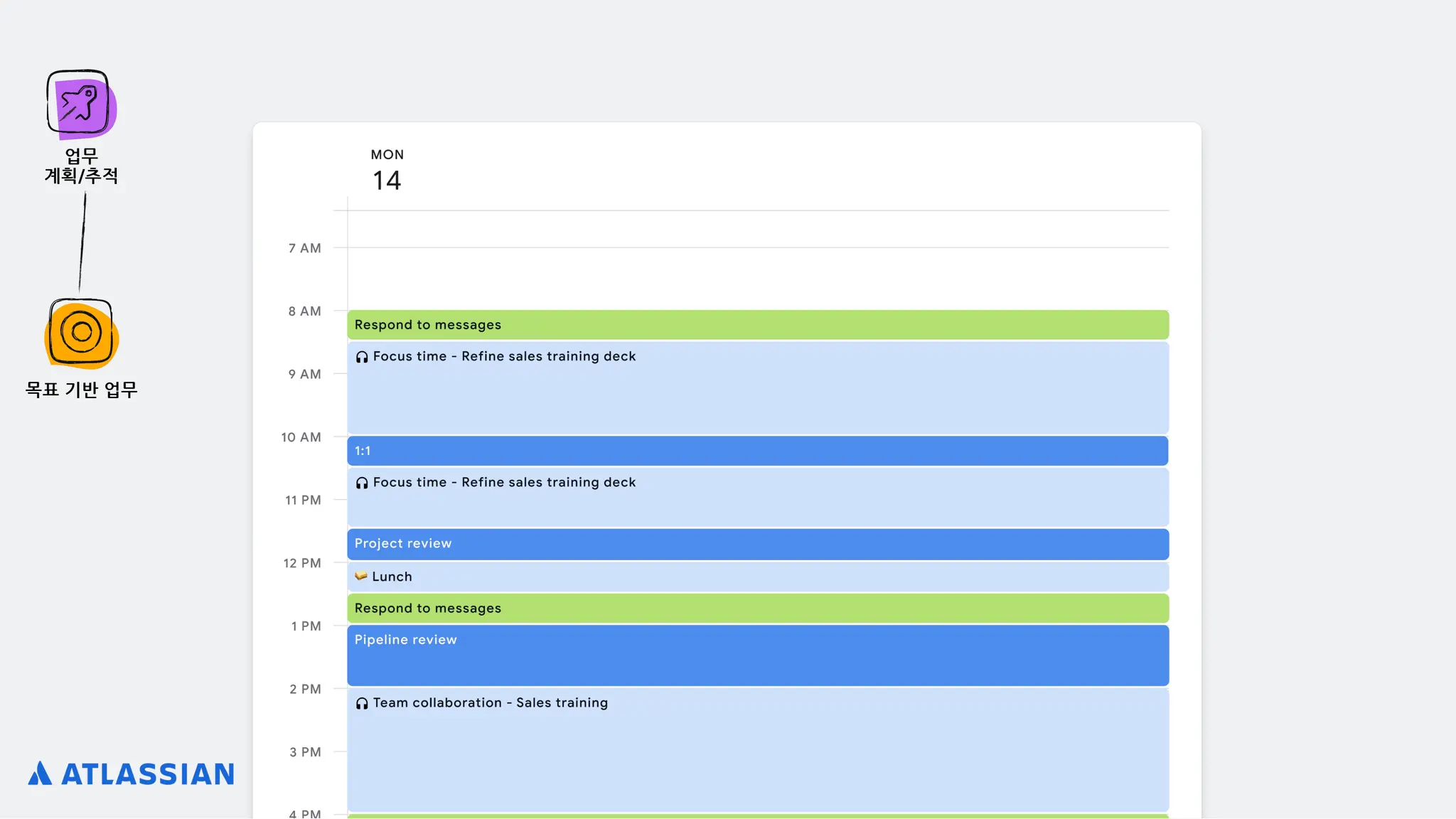Open the Pipeline review event
The image size is (1456, 819).
[757, 655]
